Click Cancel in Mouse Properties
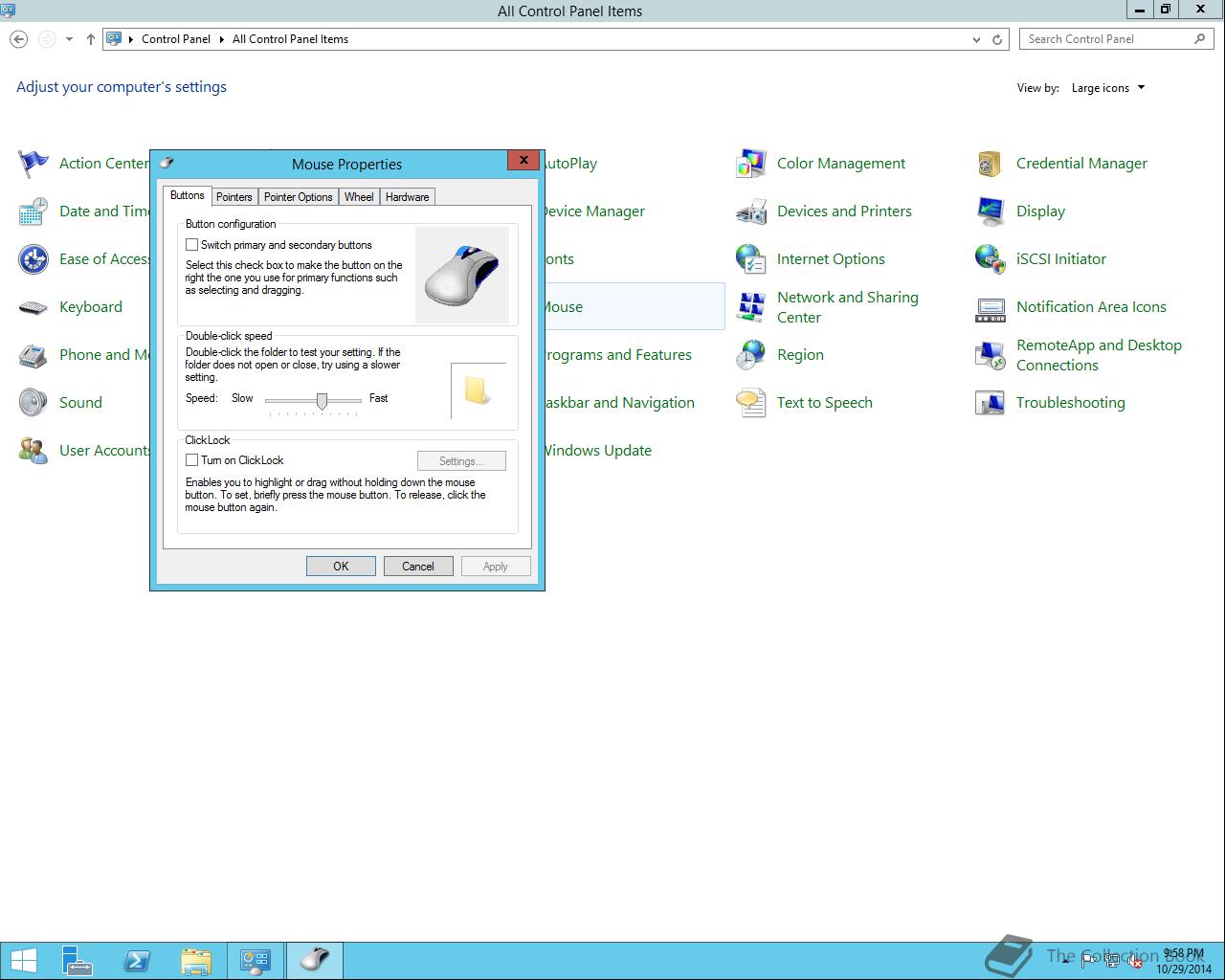The image size is (1225, 980). point(418,567)
